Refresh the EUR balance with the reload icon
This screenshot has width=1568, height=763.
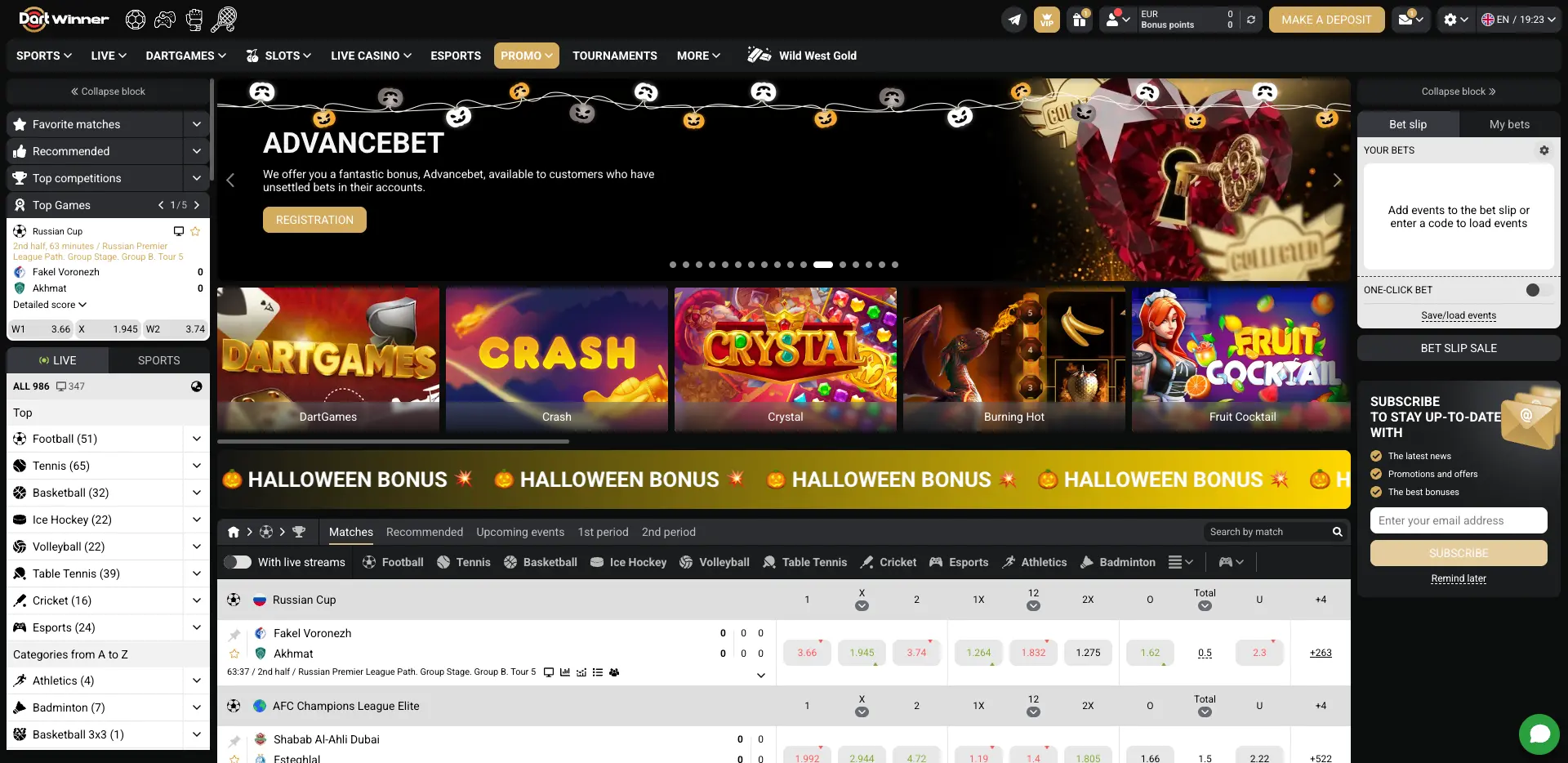1251,20
